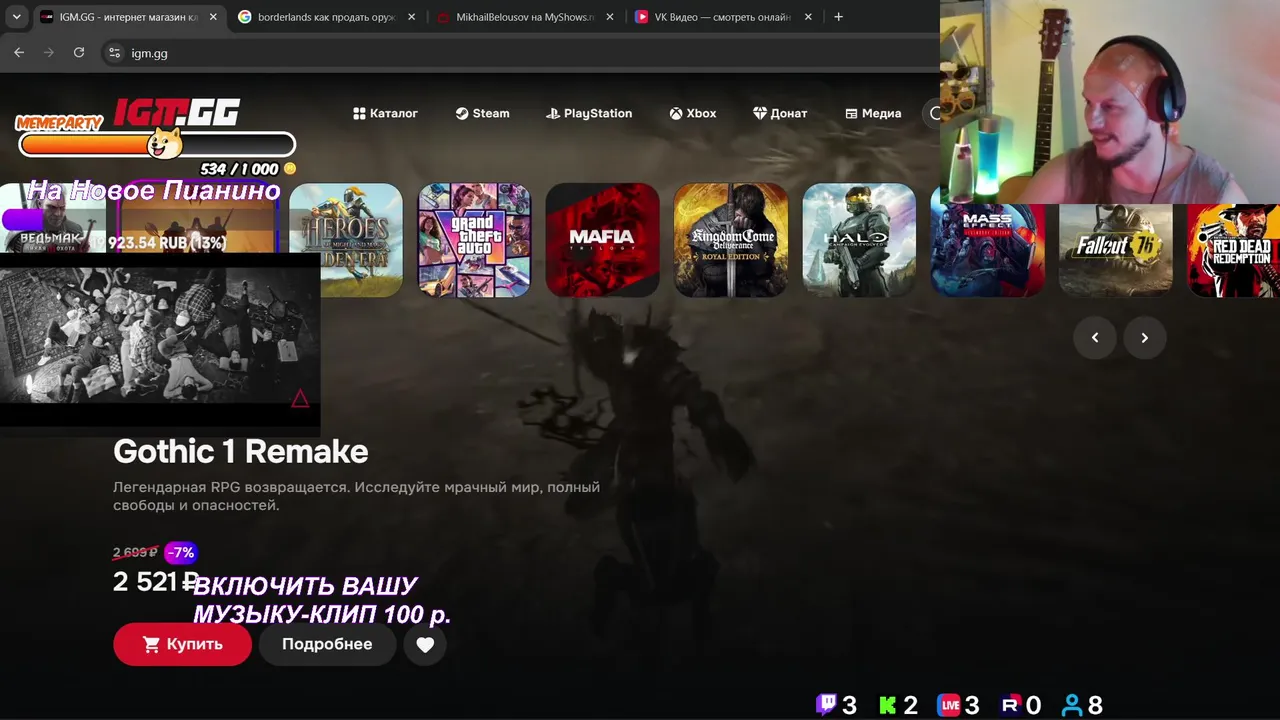Switch to the IGM.GG browser tab
Screen dimensions: 1280x720
click(128, 17)
